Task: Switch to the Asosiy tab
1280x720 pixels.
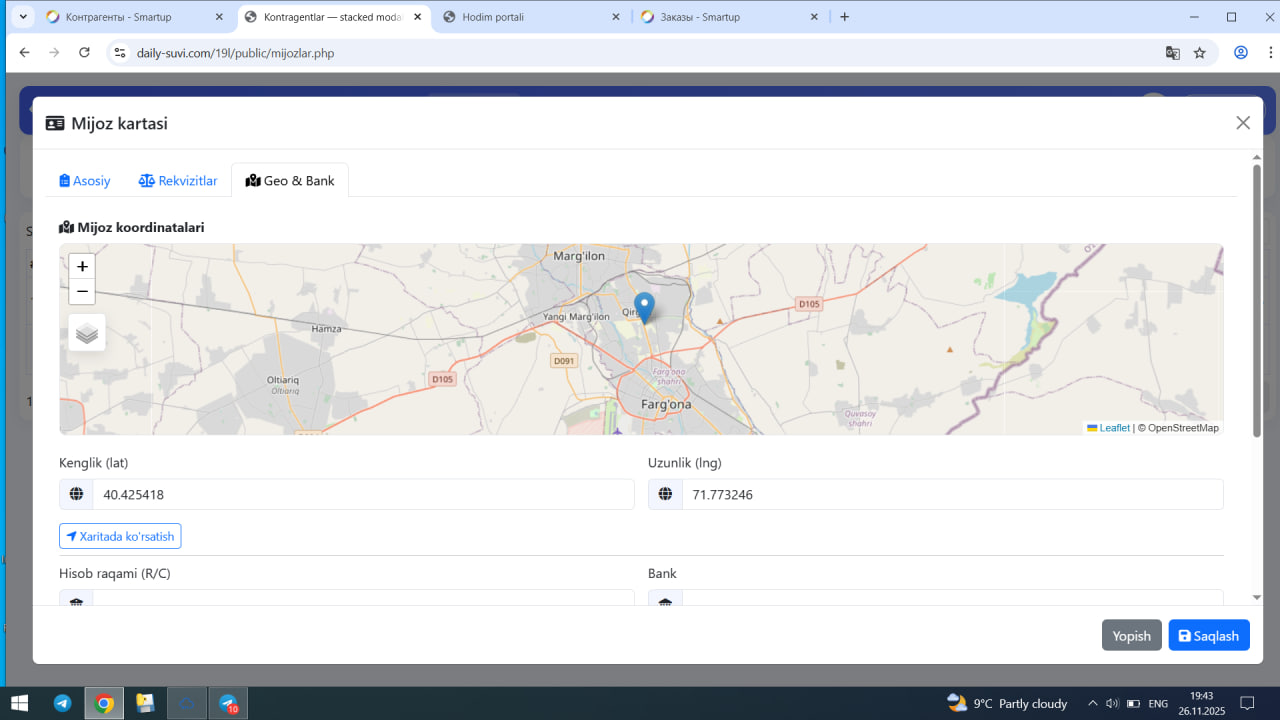Action: [x=85, y=181]
